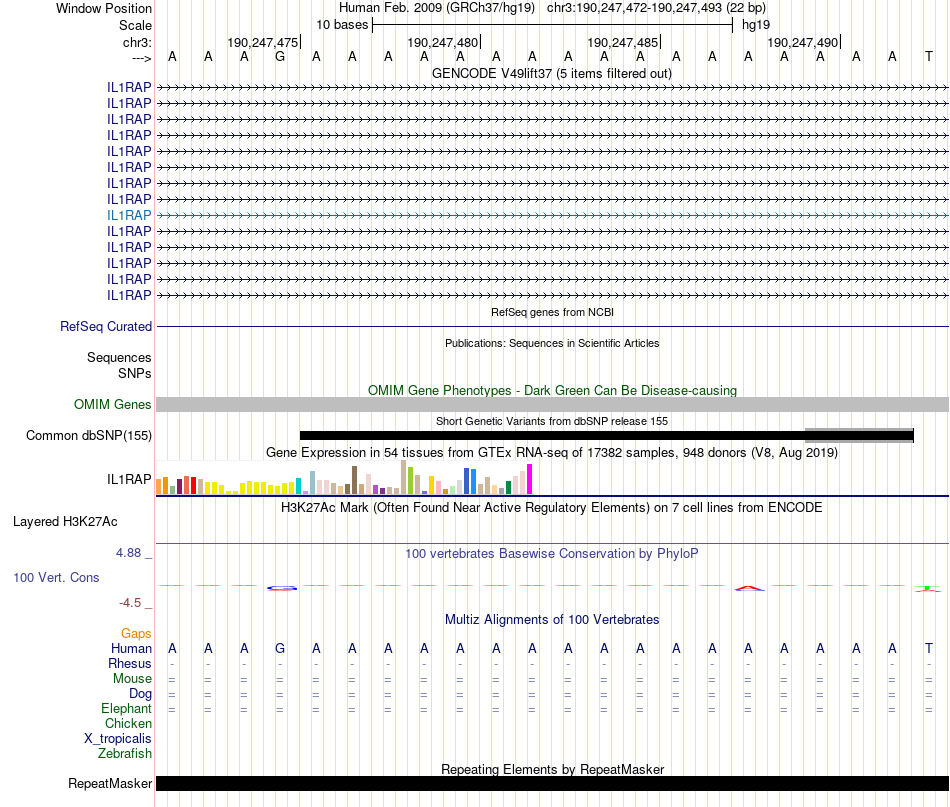950x807 pixels.
Task: Click the 190,247,485 ruler marker
Action: pos(623,42)
